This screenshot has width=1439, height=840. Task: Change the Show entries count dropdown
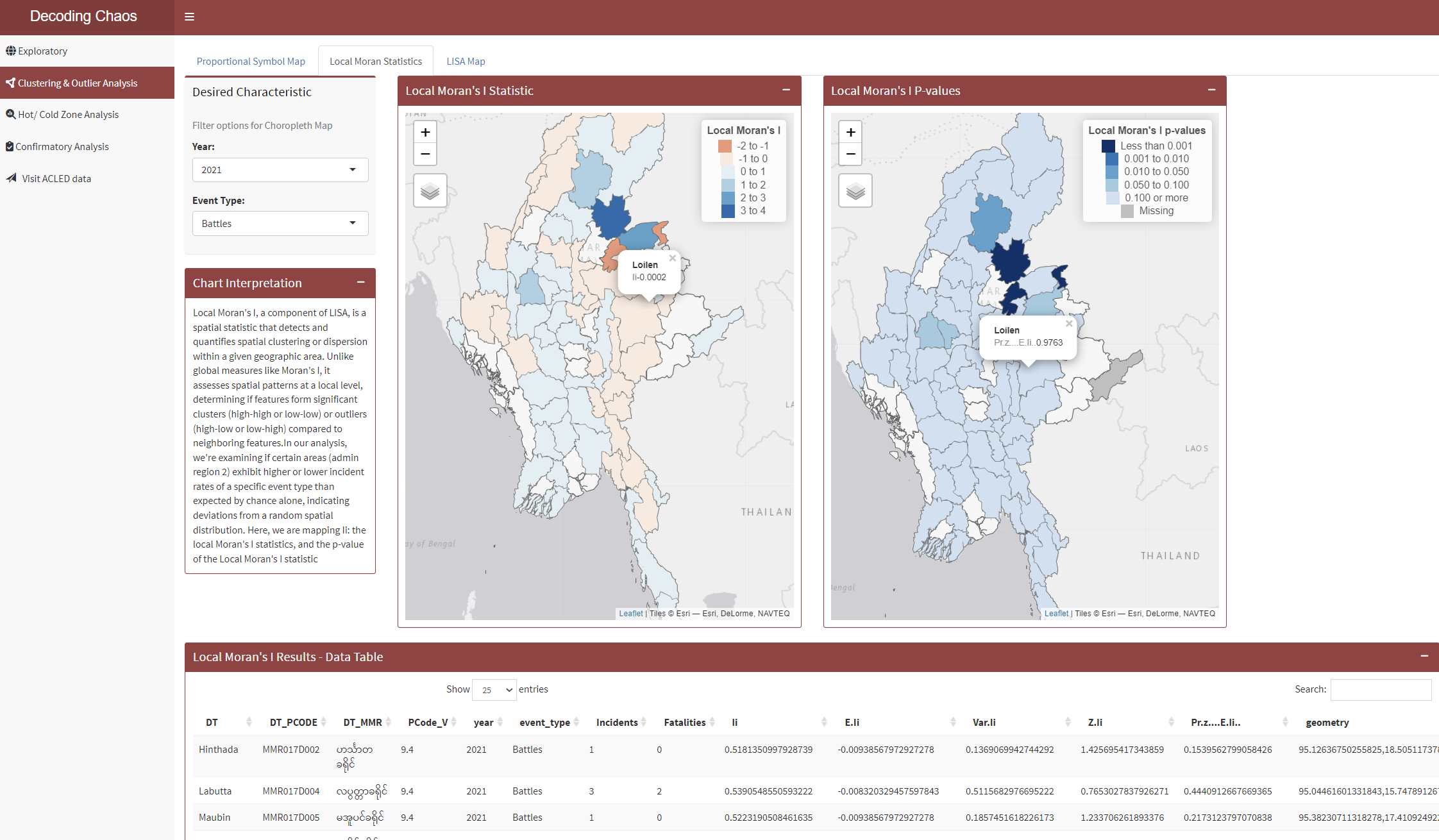click(x=494, y=690)
